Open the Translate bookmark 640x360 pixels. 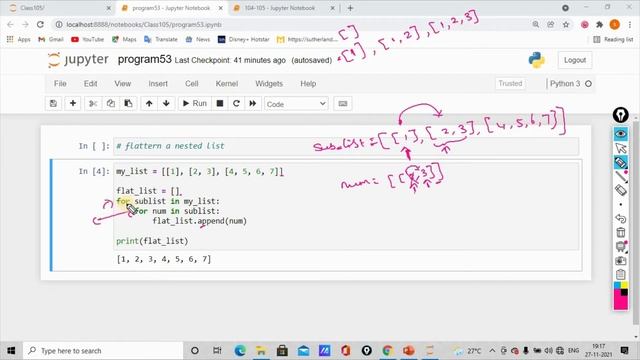click(x=161, y=40)
